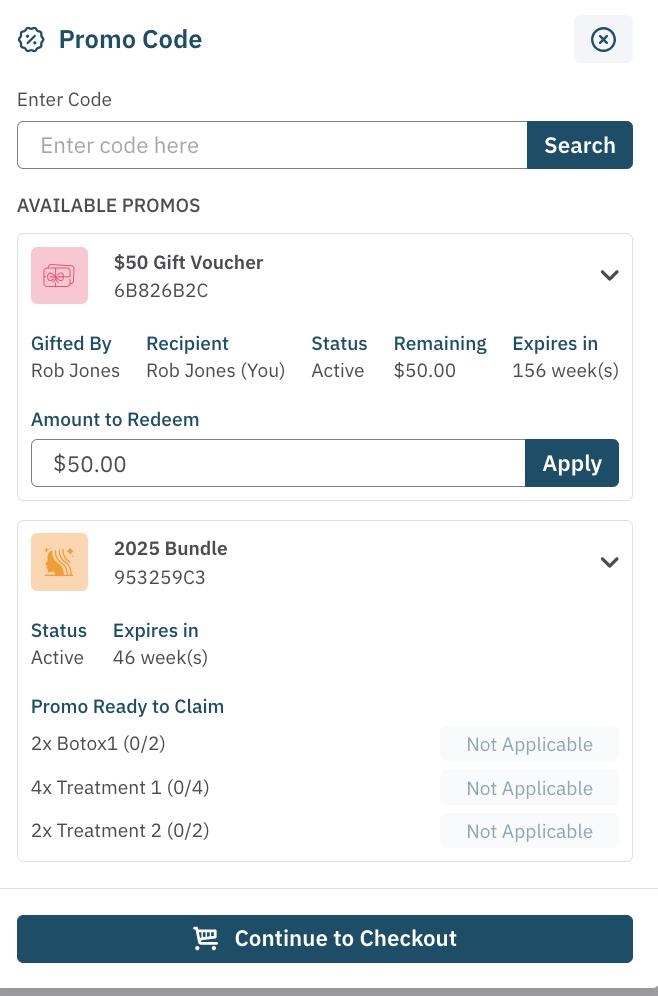Click voucher code 6B826B2C
Viewport: 658px width, 996px height.
pyautogui.click(x=161, y=291)
